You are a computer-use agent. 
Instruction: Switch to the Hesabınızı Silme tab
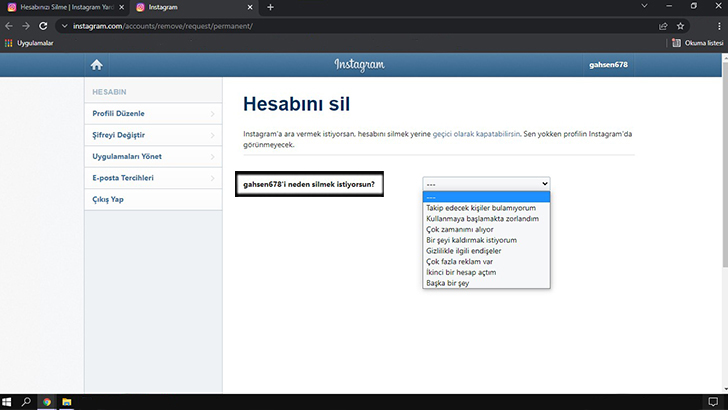64,7
